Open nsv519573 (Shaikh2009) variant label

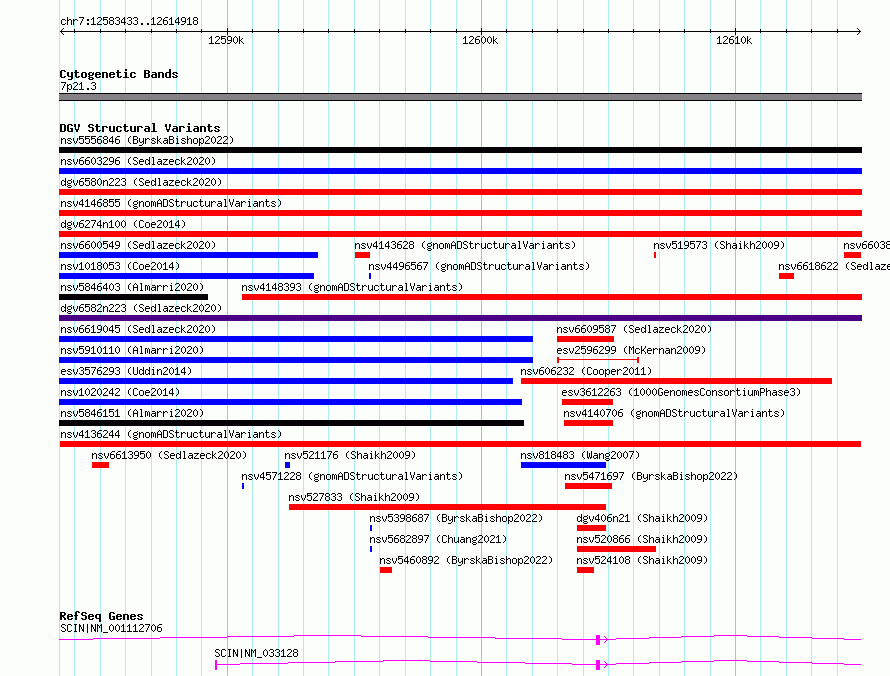coord(719,245)
